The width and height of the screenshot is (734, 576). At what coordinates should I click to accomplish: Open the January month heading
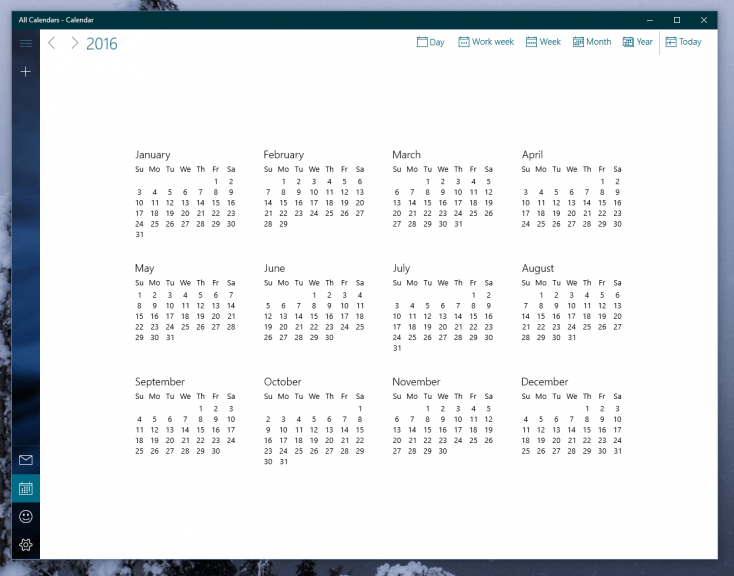tap(153, 155)
